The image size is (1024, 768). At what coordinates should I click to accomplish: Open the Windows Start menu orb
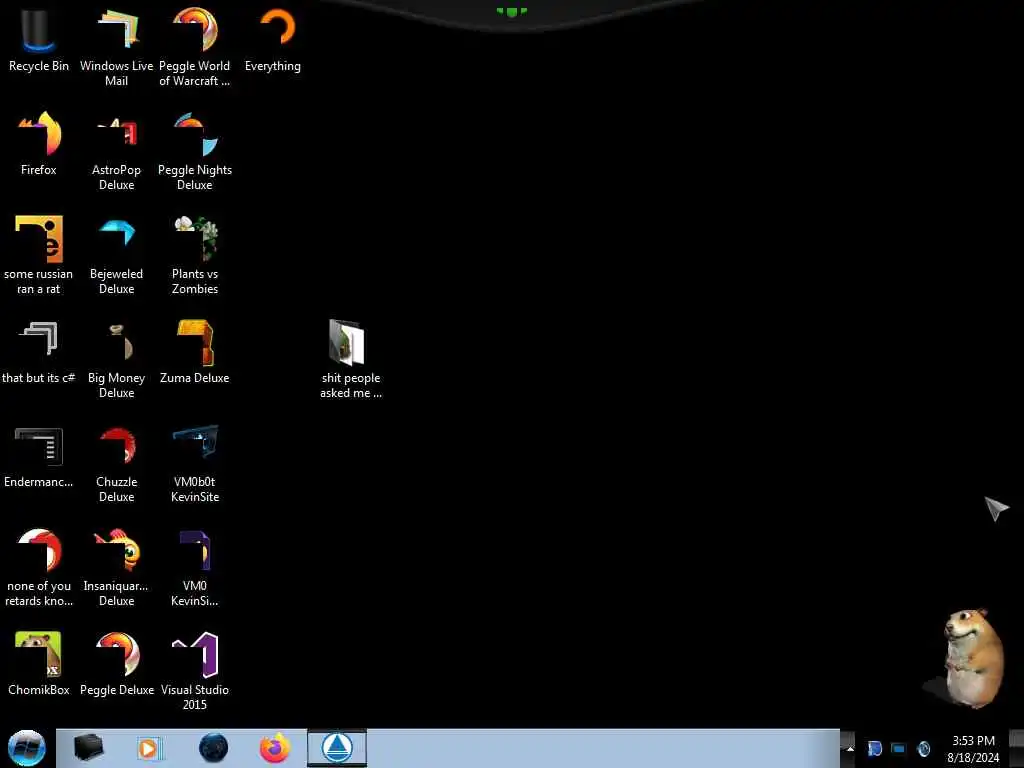[27, 748]
